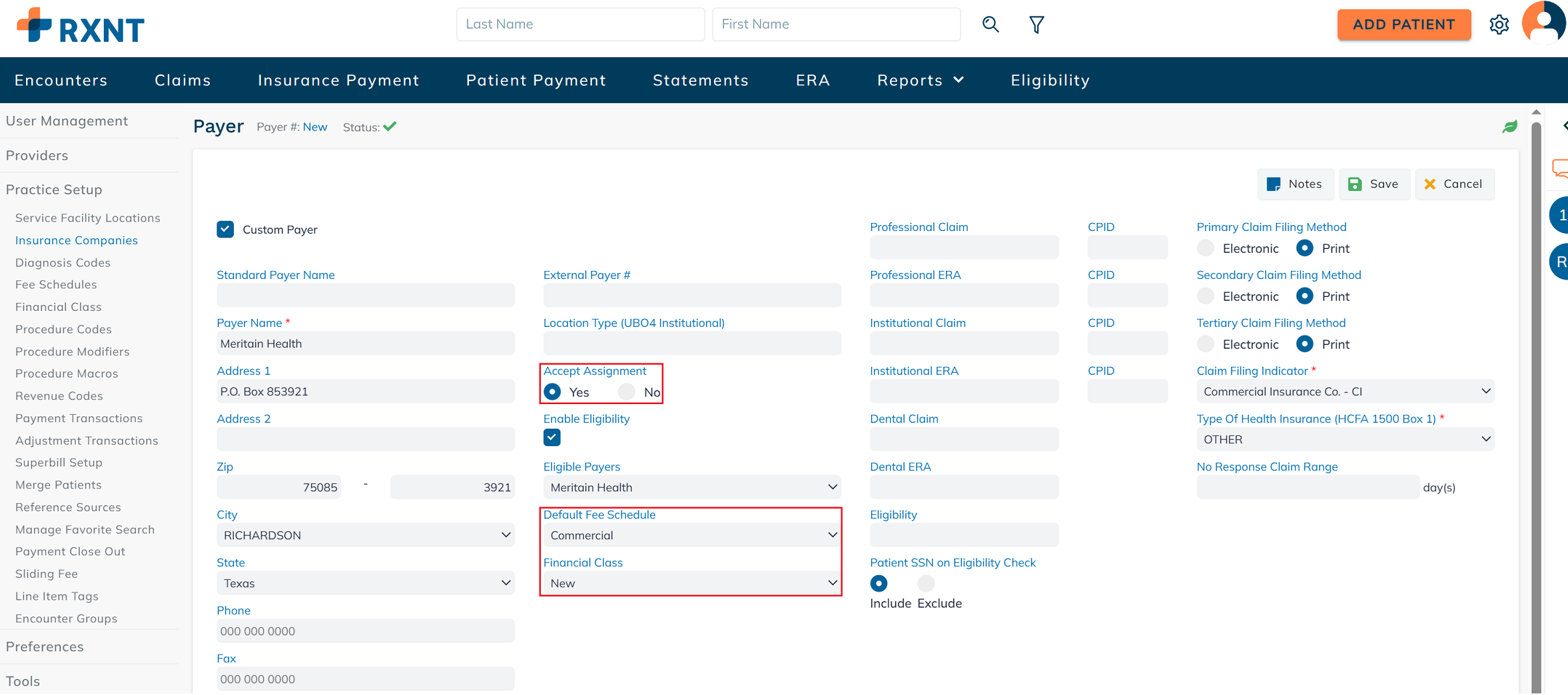Set Primary Claim Filing Method to Electronic
1568x695 pixels.
click(x=1205, y=248)
